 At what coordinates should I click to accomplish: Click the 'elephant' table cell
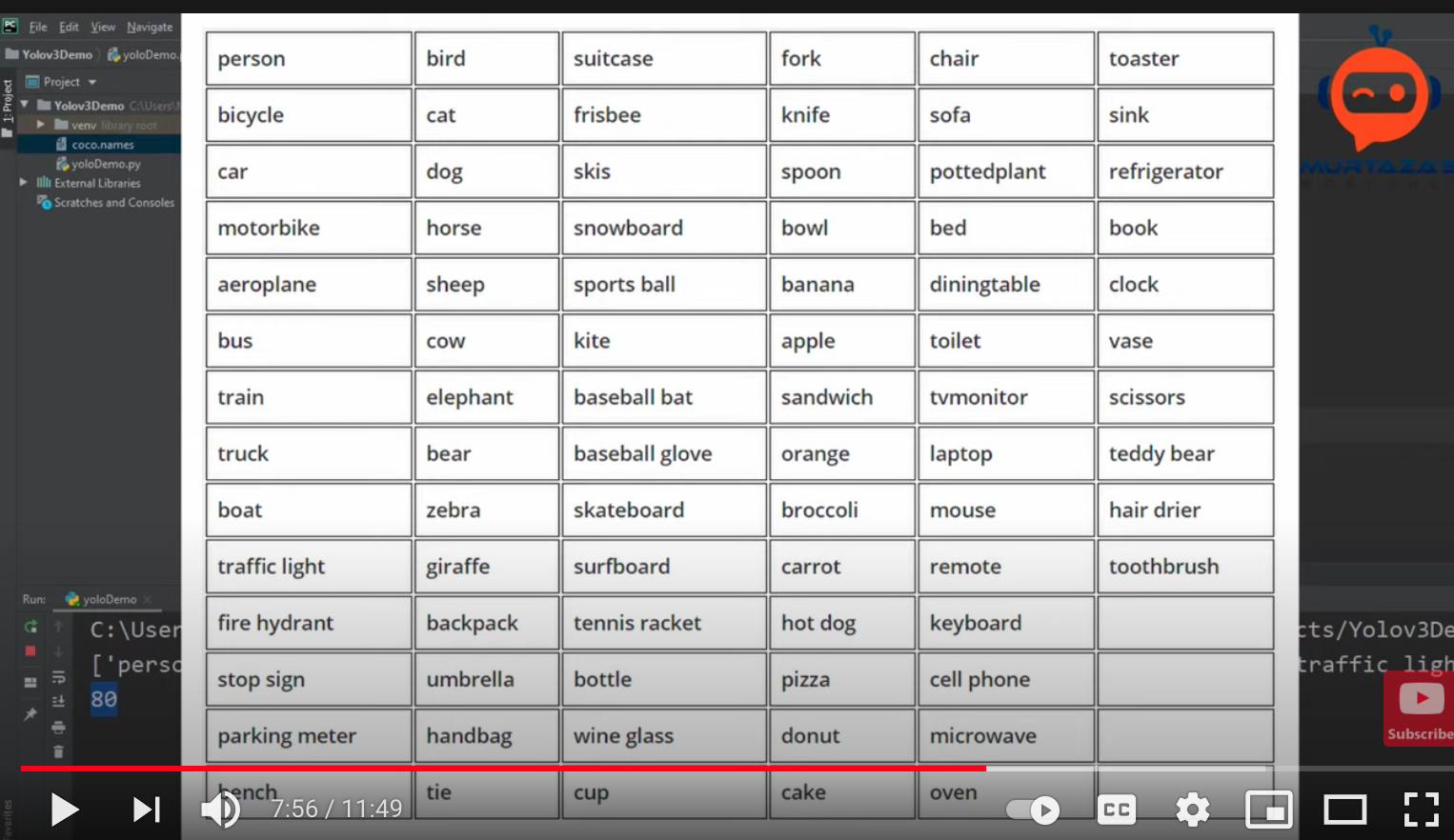coord(487,397)
